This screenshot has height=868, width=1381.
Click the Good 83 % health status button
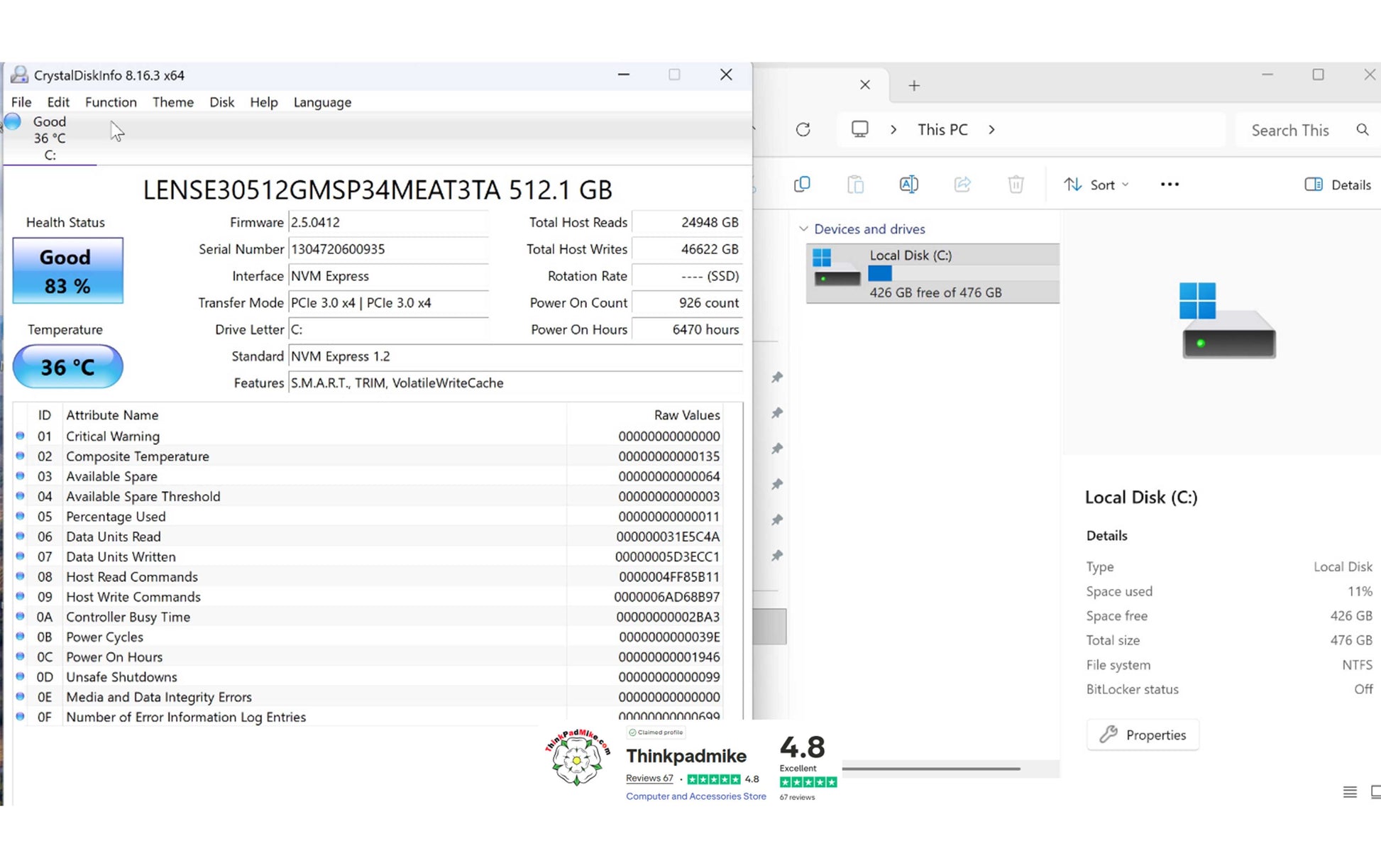(x=67, y=271)
